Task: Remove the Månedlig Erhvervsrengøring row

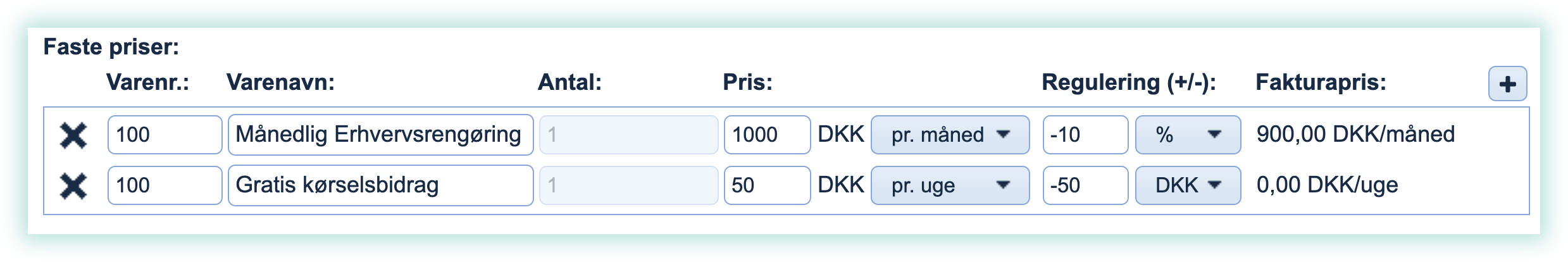Action: [73, 135]
